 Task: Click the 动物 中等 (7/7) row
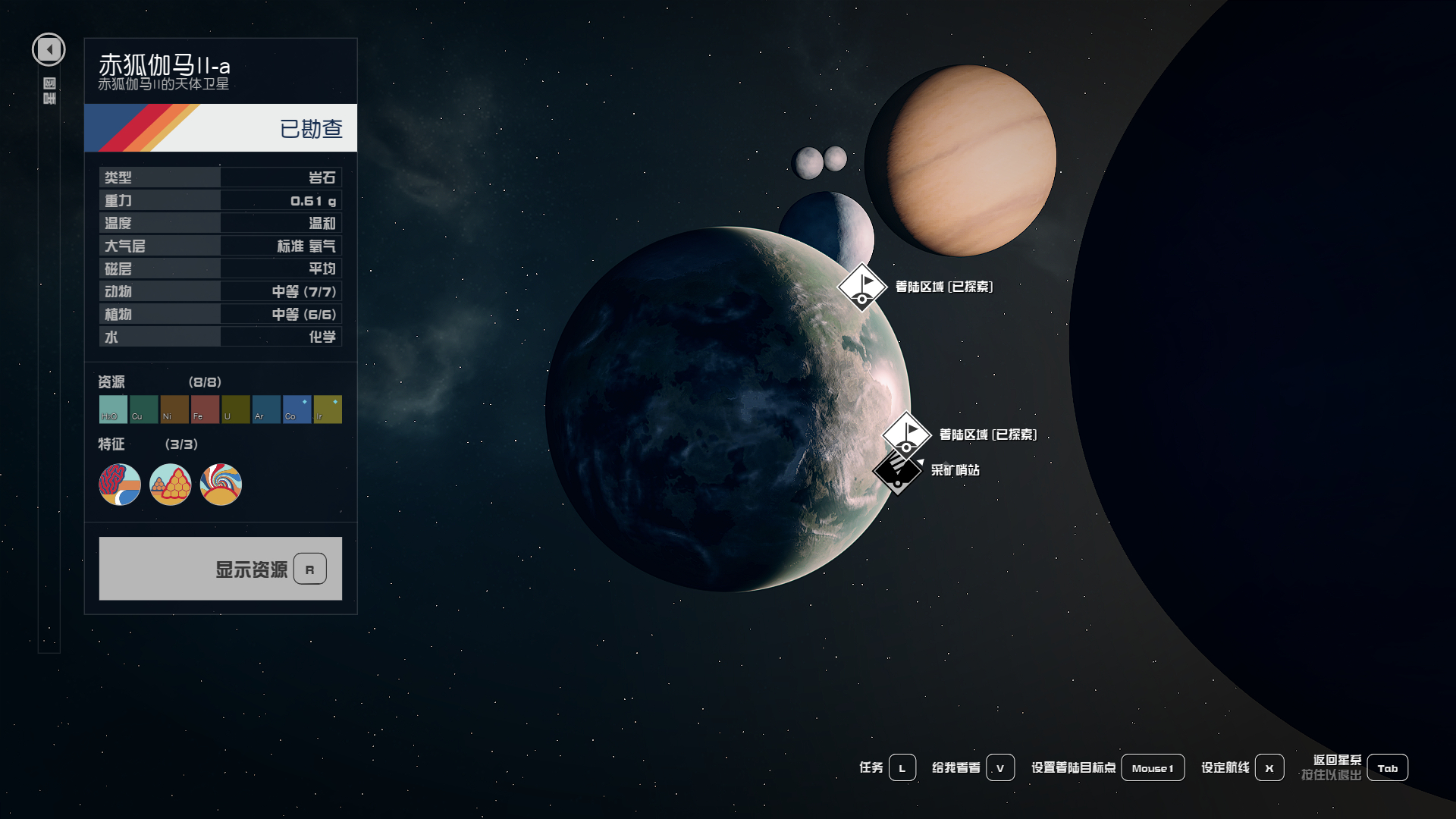click(221, 291)
